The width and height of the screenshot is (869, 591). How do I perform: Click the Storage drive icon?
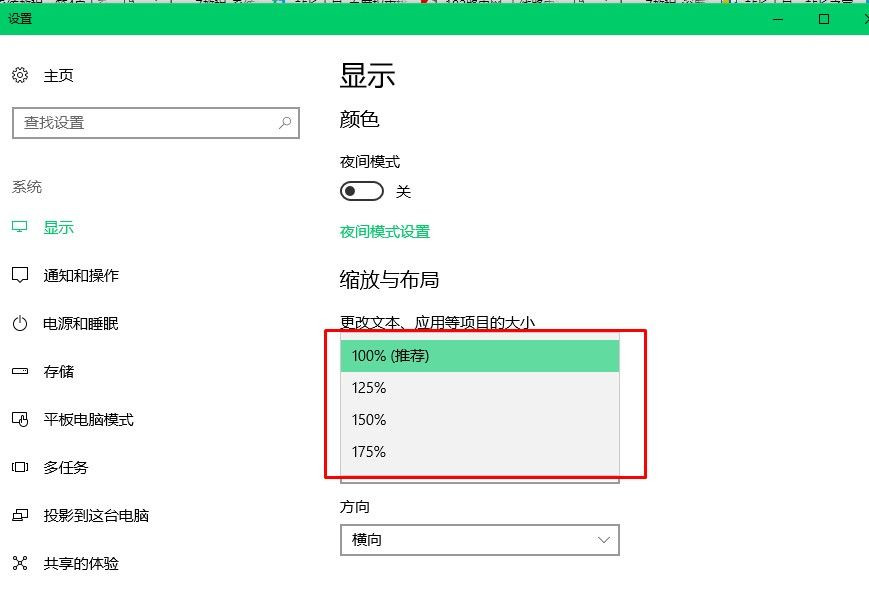pos(20,372)
